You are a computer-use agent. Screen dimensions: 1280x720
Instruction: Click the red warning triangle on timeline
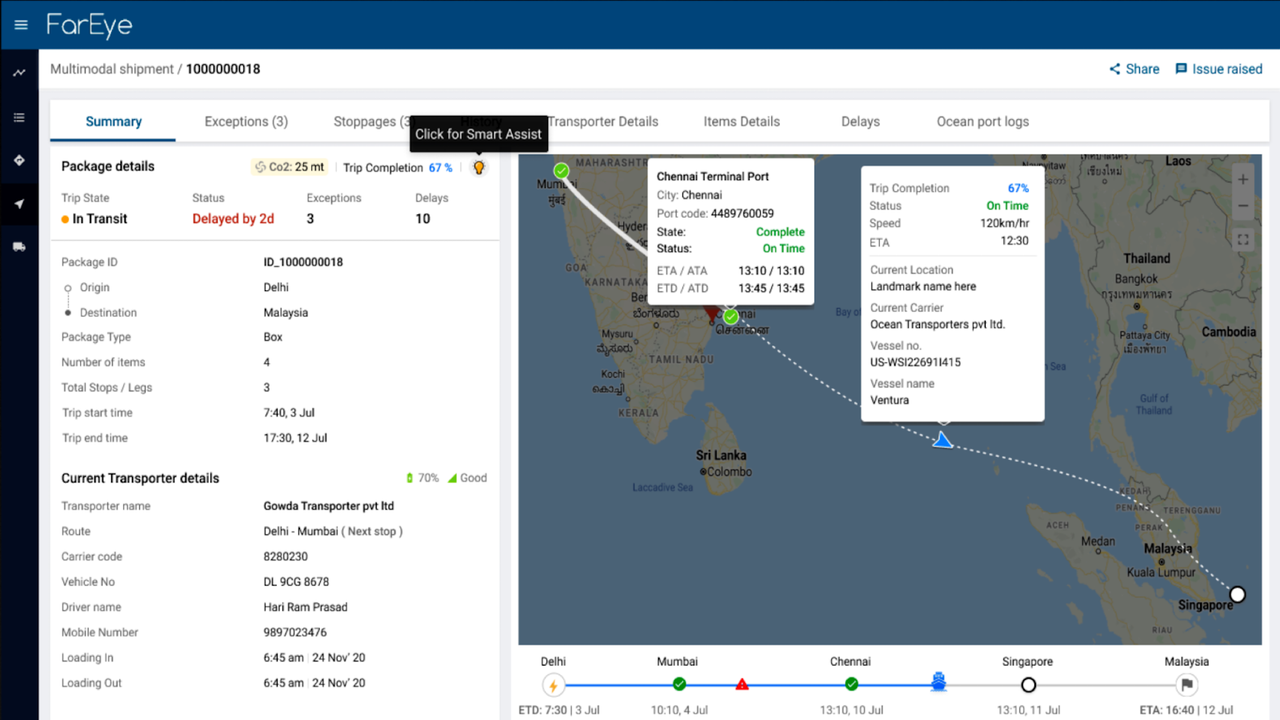pos(742,684)
